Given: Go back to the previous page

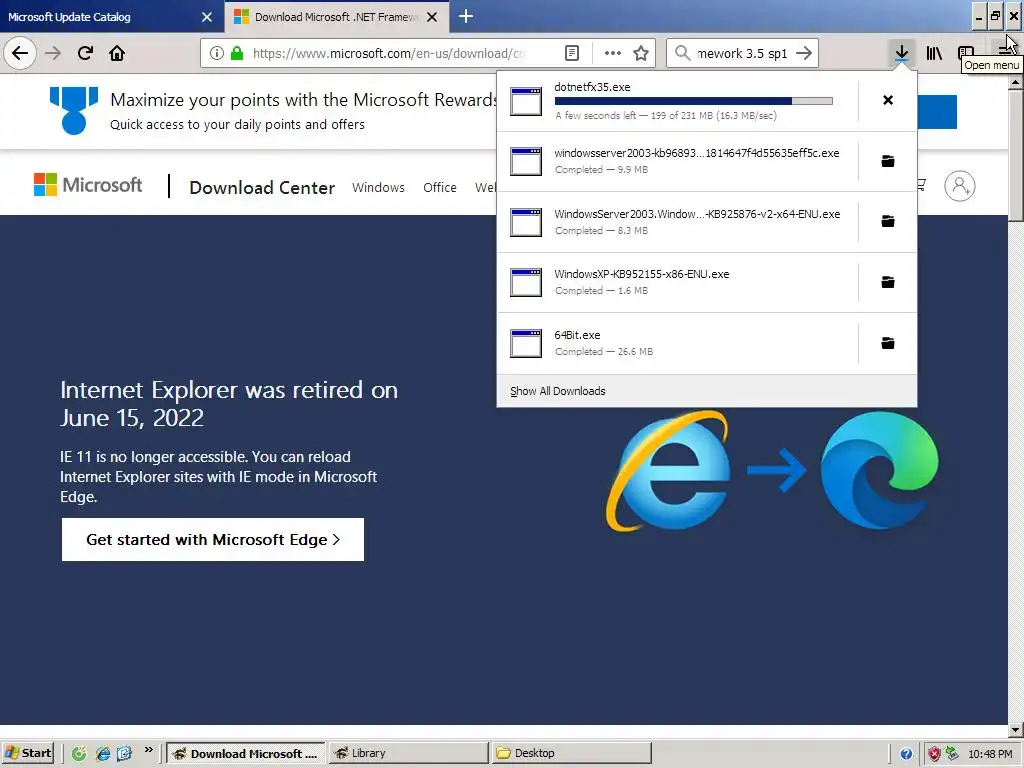Looking at the screenshot, I should point(20,53).
